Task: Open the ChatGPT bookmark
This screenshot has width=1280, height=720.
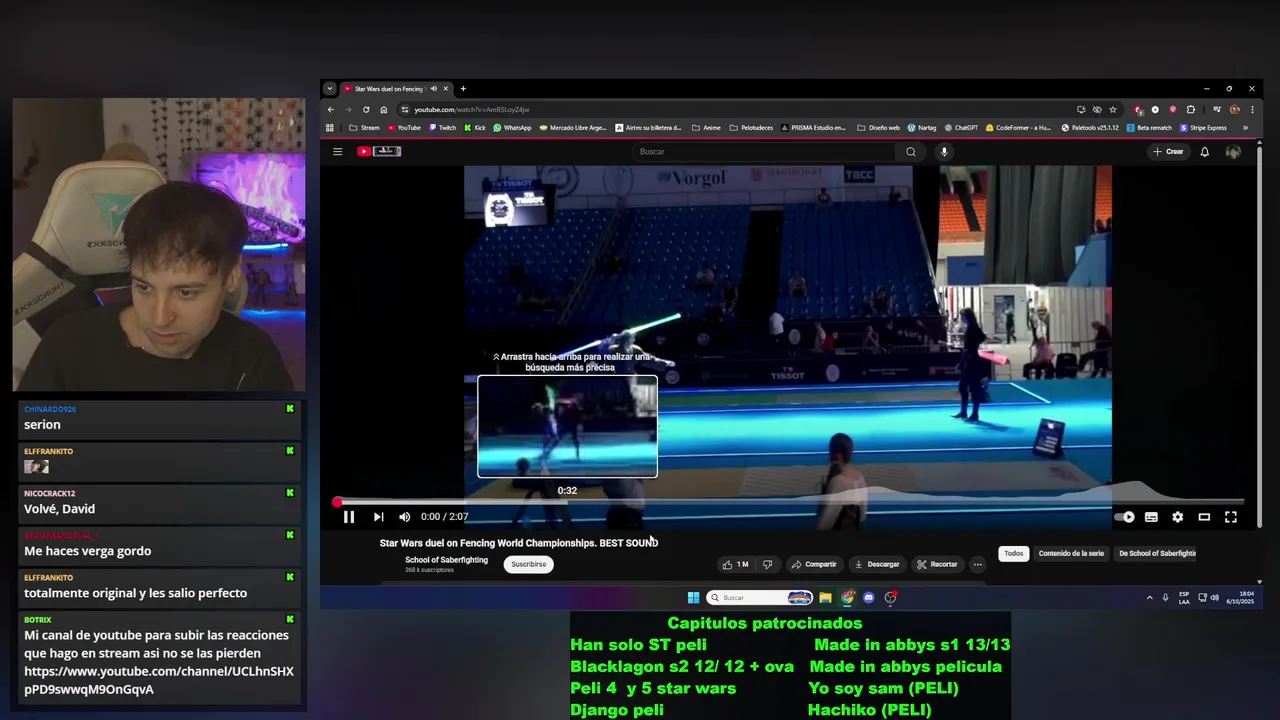Action: (x=960, y=128)
